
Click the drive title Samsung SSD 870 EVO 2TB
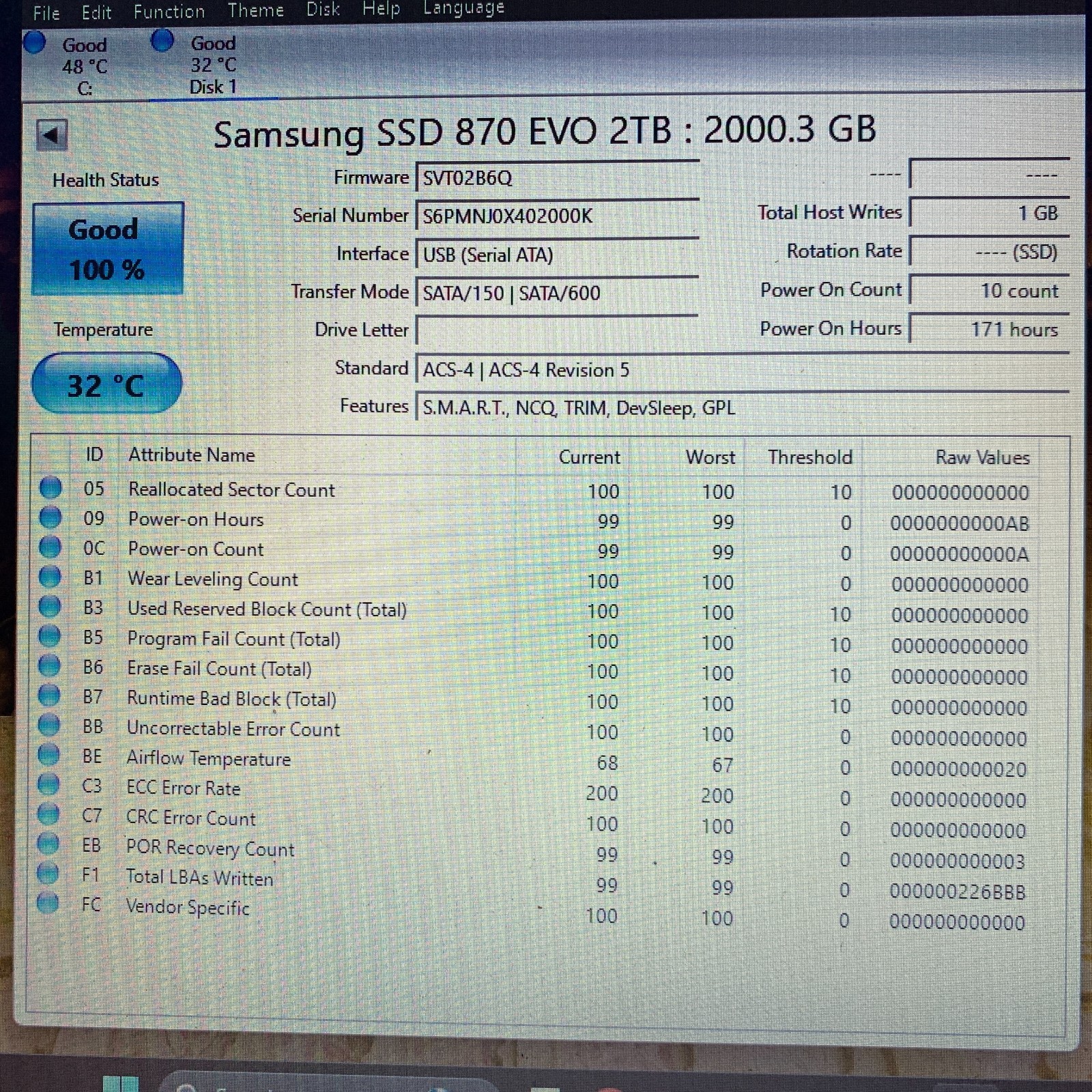[x=442, y=131]
